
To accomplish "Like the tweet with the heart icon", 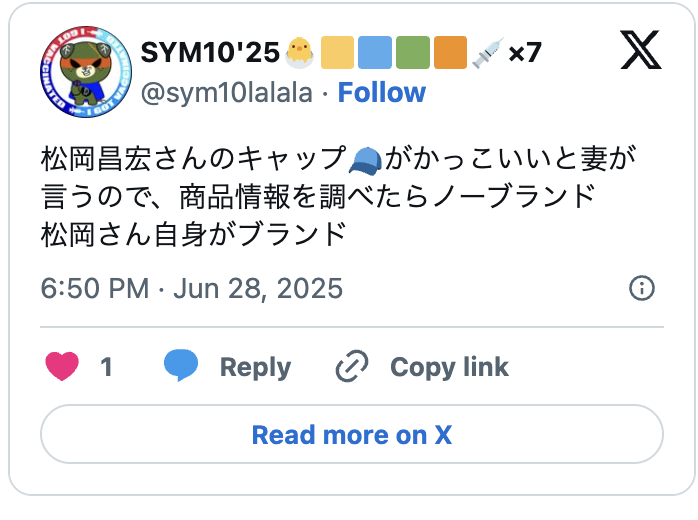I will coord(62,367).
